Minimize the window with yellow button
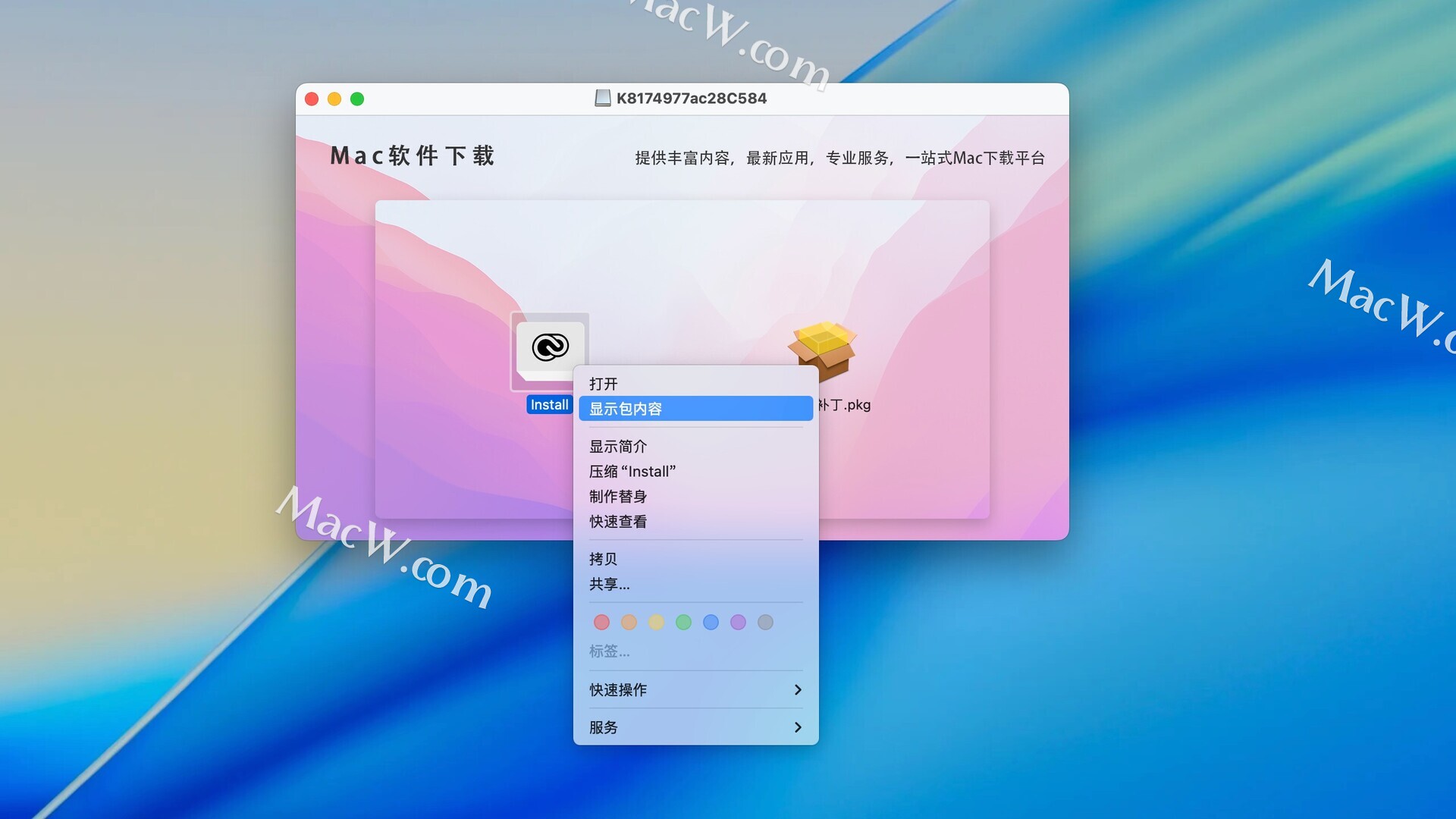The width and height of the screenshot is (1456, 819). 334,99
